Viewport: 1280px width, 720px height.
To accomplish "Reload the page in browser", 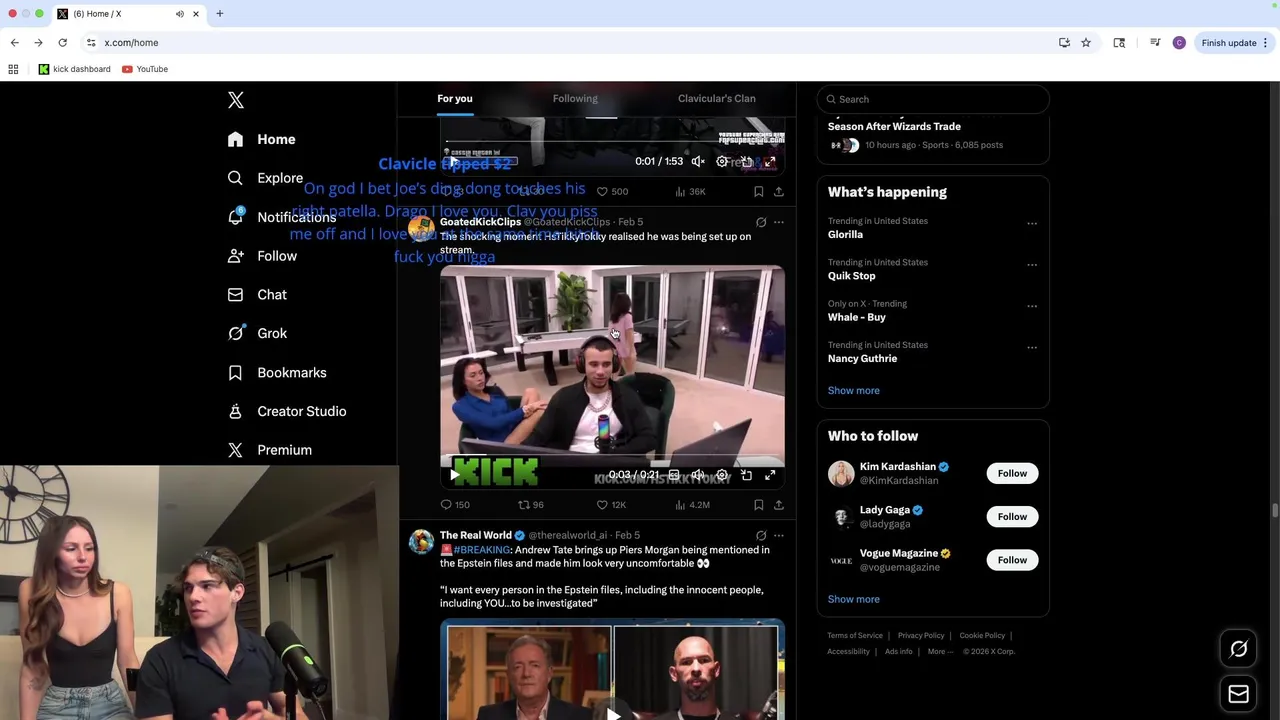I will coord(62,43).
